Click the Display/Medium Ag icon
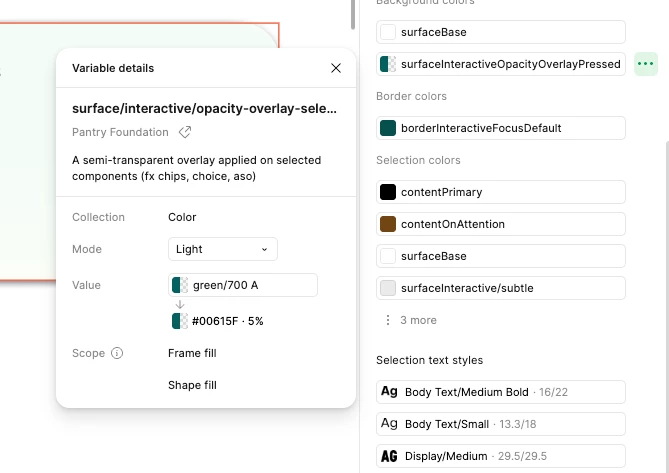The image size is (669, 473). pyautogui.click(x=389, y=456)
